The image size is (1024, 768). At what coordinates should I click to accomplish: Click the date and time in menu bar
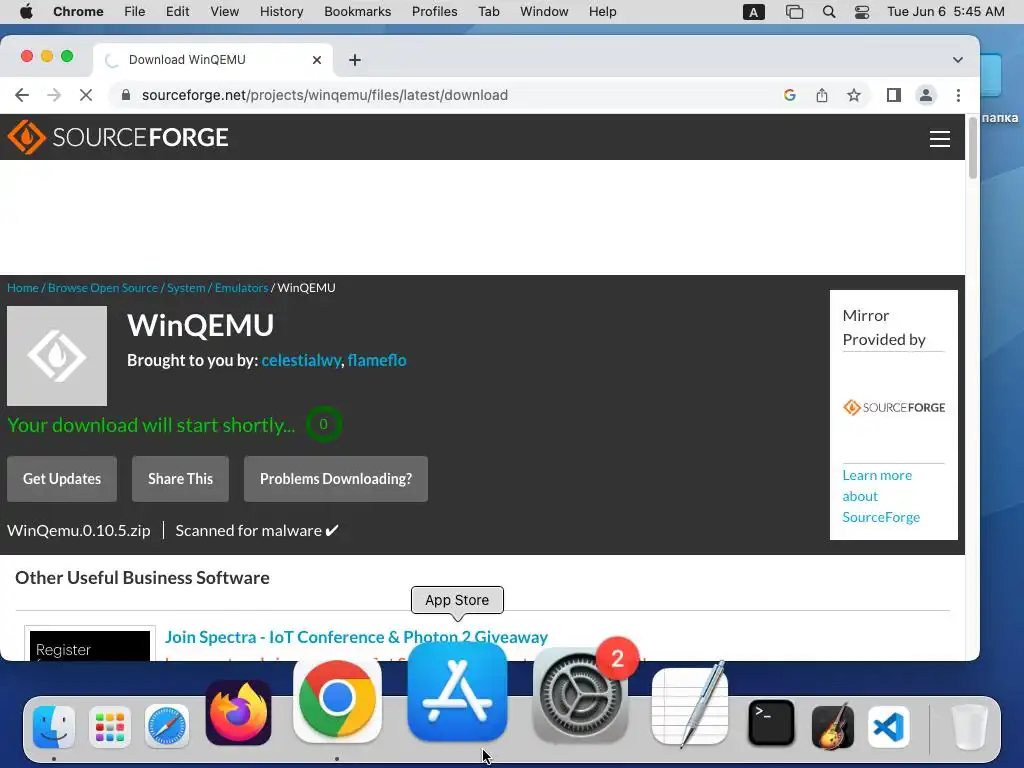click(946, 12)
